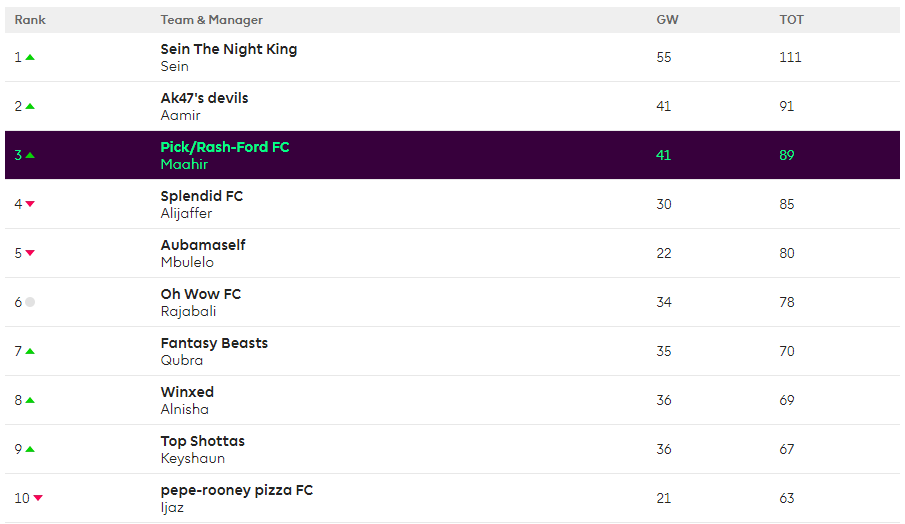Viewport: 905px width, 524px height.
Task: Open Sein The Night King team
Action: click(228, 49)
